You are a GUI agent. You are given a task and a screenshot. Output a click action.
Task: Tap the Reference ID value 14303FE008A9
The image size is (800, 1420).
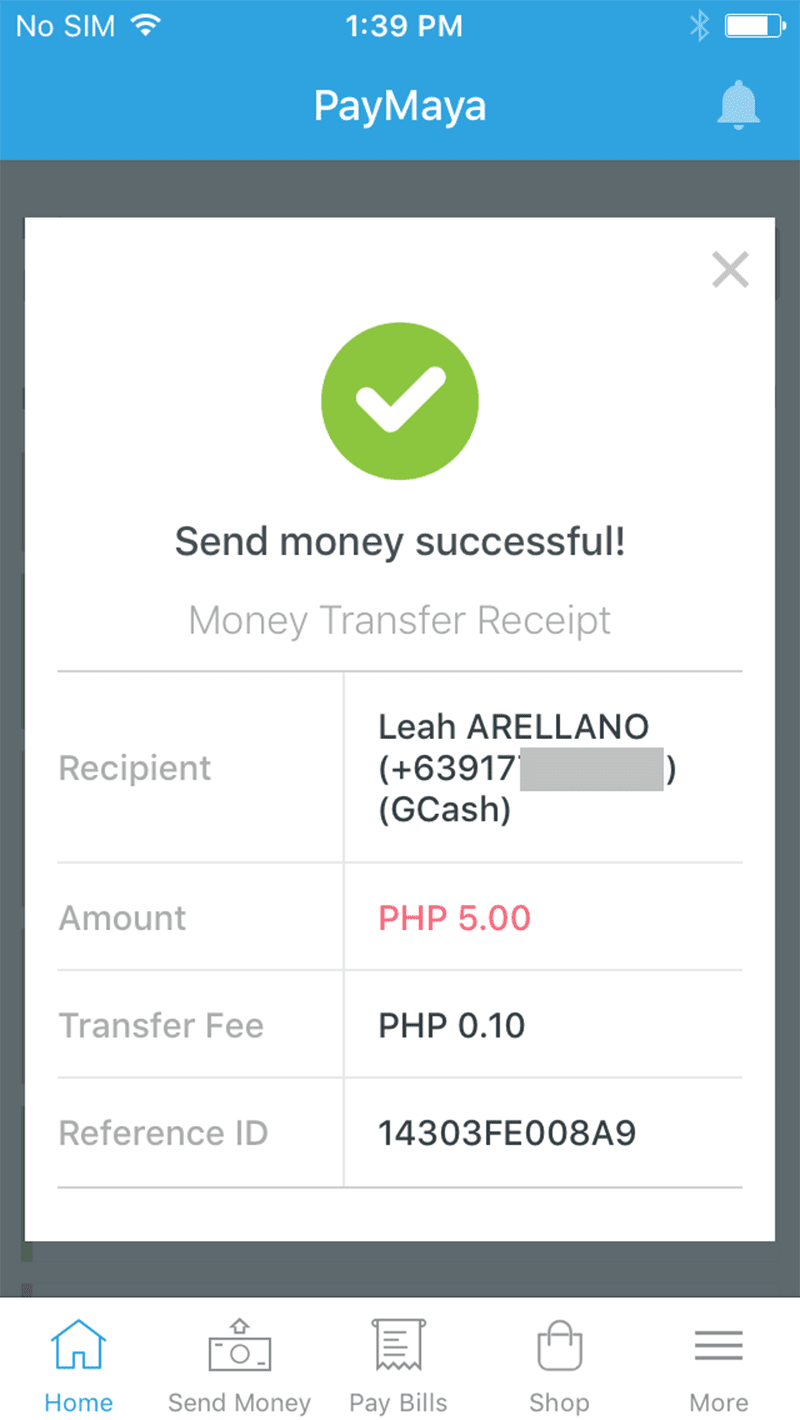pos(507,1133)
